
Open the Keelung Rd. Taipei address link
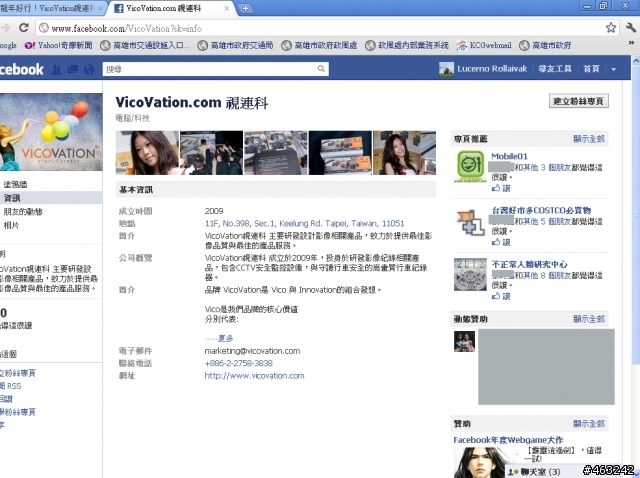[304, 223]
